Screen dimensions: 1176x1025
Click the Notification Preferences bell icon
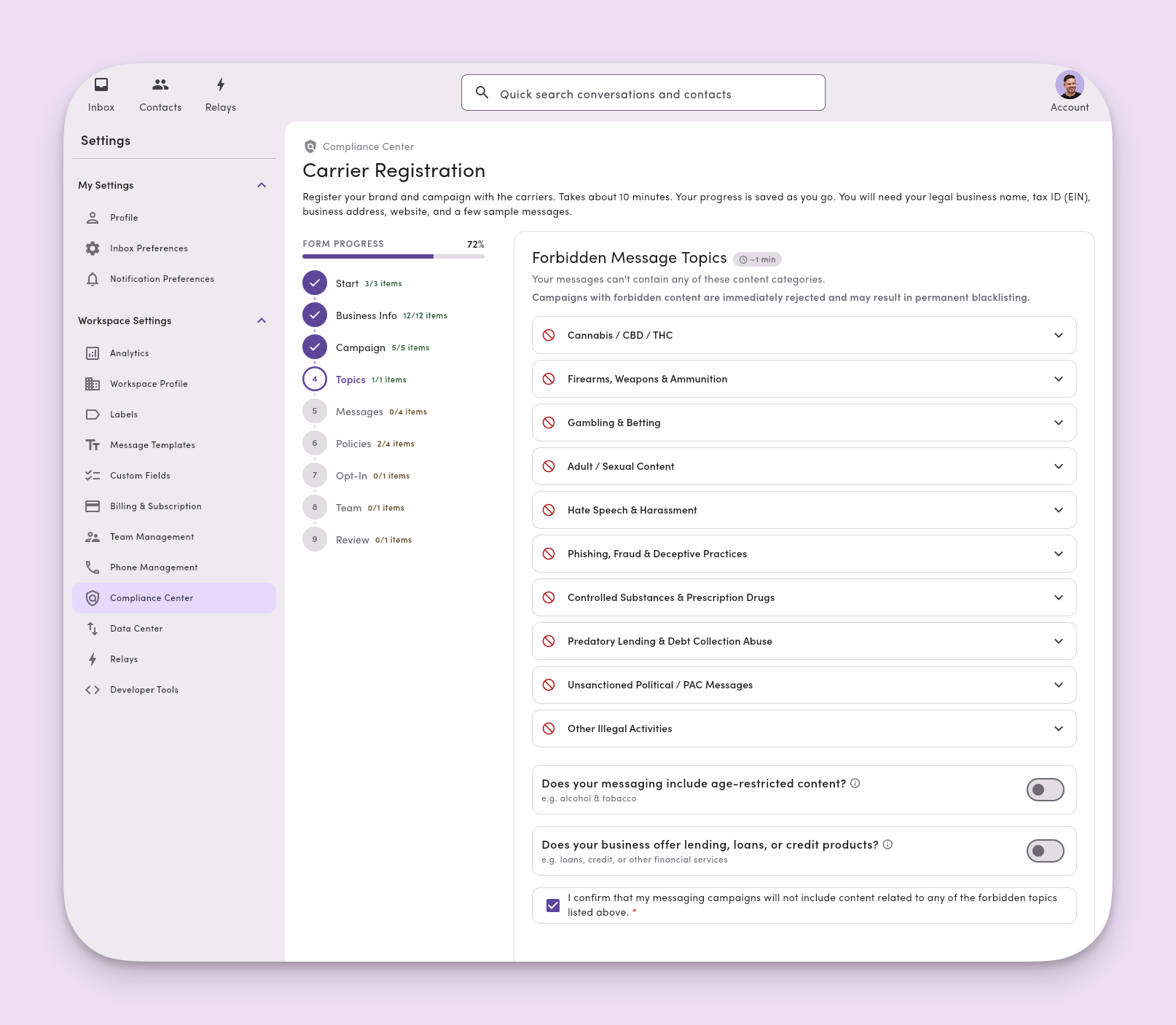pyautogui.click(x=93, y=279)
